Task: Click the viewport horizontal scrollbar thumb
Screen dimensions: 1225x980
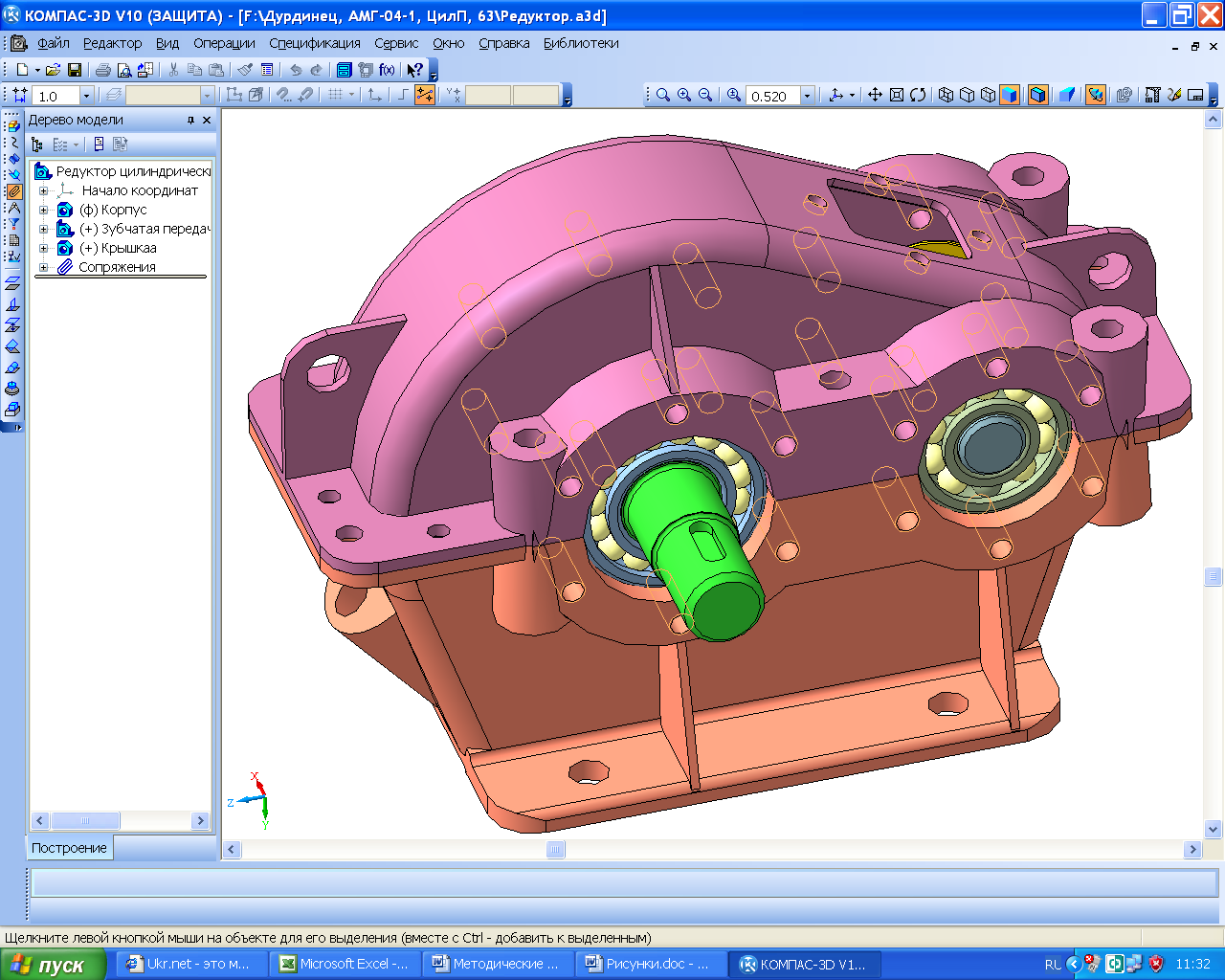Action: pyautogui.click(x=556, y=849)
